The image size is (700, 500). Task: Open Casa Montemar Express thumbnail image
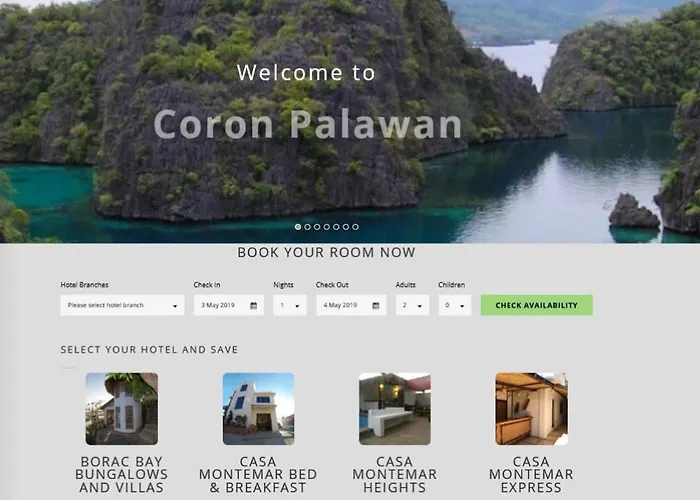531,409
